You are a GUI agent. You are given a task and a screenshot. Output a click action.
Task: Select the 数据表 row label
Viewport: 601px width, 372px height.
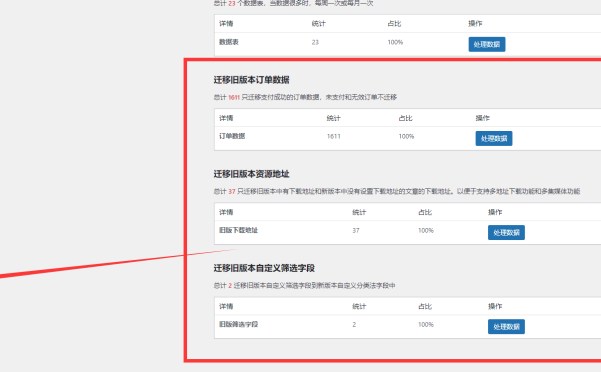click(x=229, y=42)
